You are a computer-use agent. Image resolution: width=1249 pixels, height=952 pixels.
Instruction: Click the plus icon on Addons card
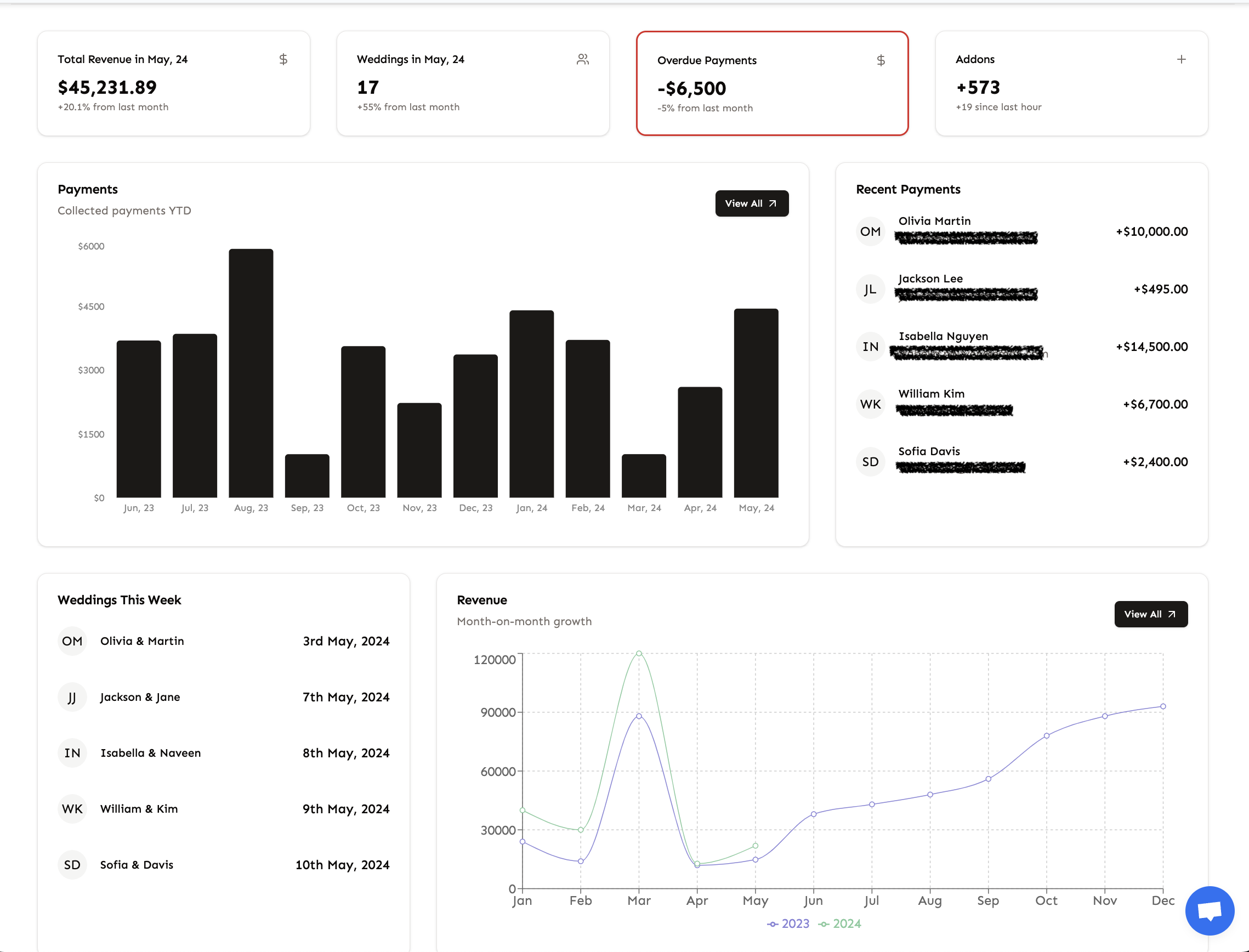click(1181, 59)
